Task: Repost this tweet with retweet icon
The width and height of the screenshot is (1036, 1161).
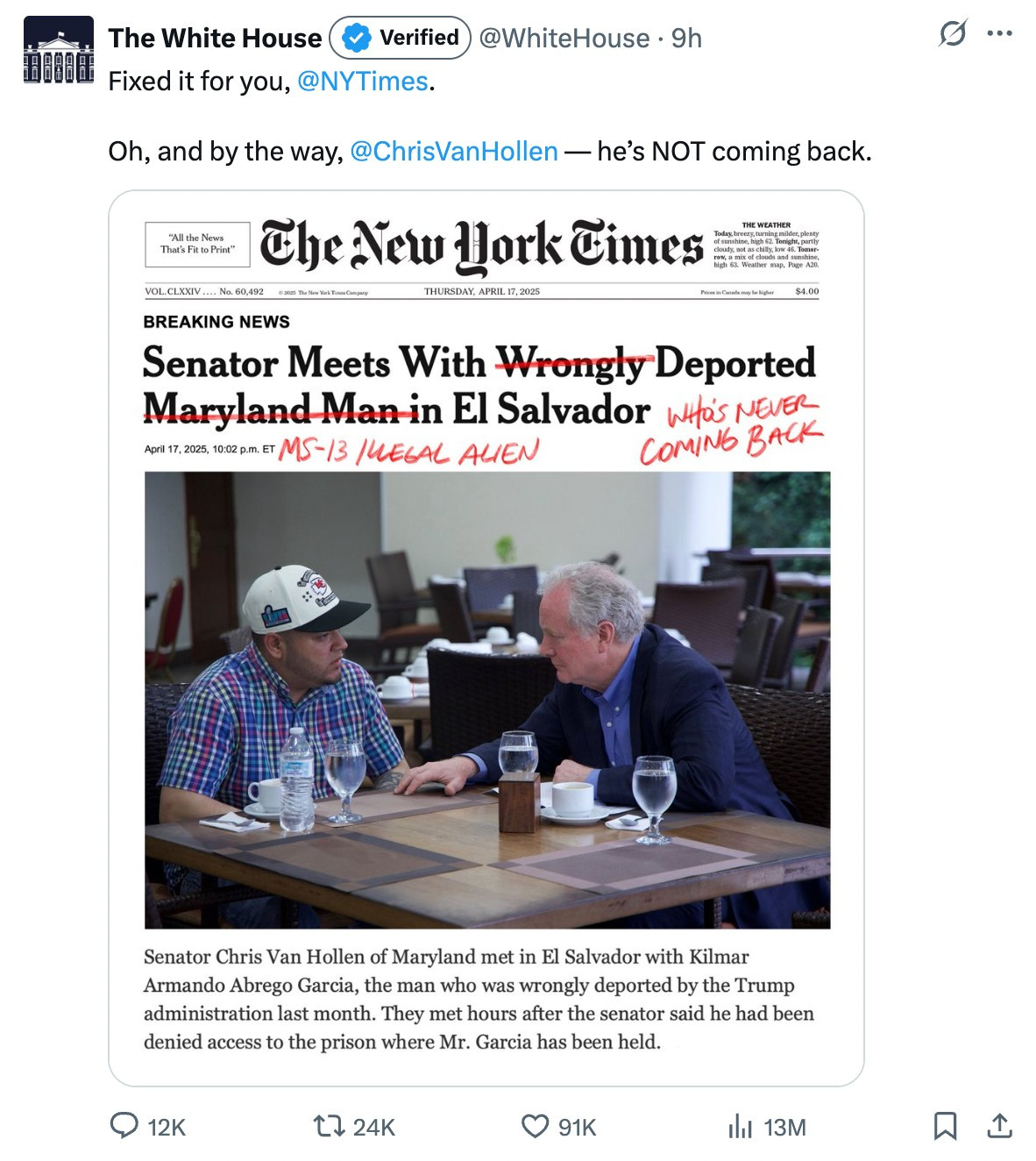Action: [x=329, y=1126]
